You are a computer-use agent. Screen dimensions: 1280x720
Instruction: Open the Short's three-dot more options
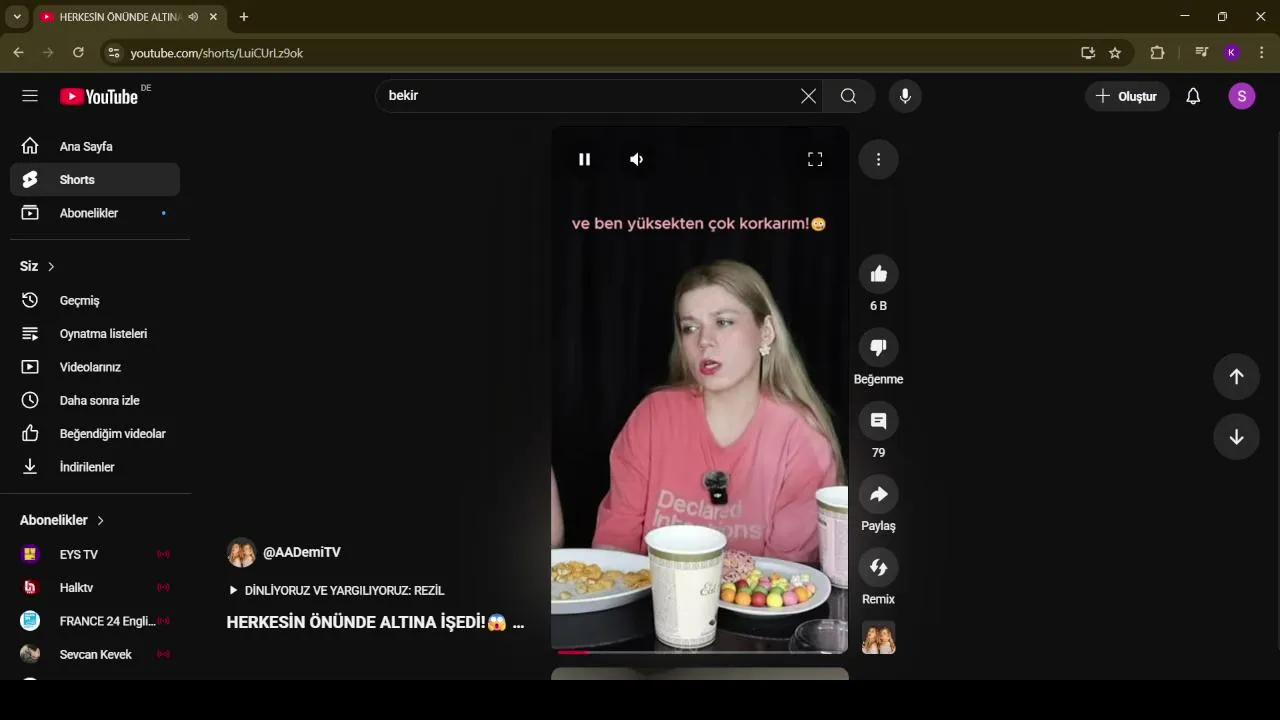(x=878, y=159)
